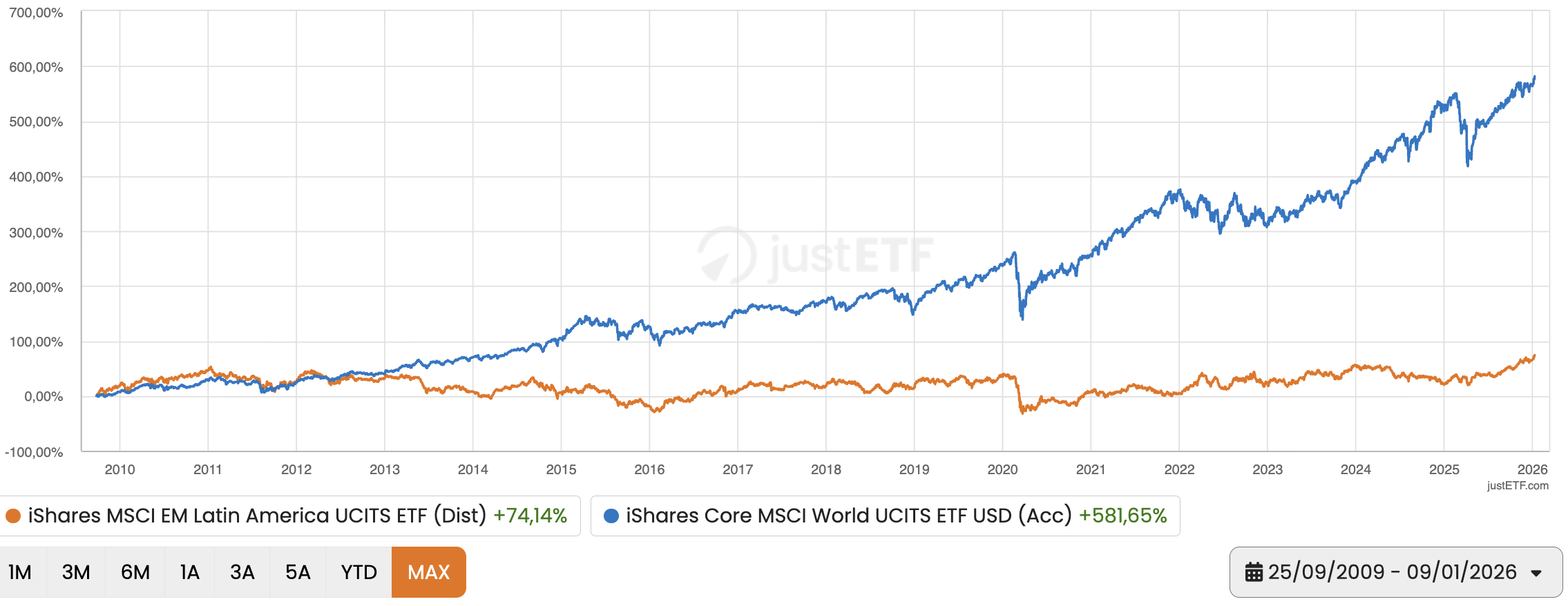This screenshot has width=1568, height=606.
Task: Click the 2020 label on x-axis
Action: point(1002,469)
